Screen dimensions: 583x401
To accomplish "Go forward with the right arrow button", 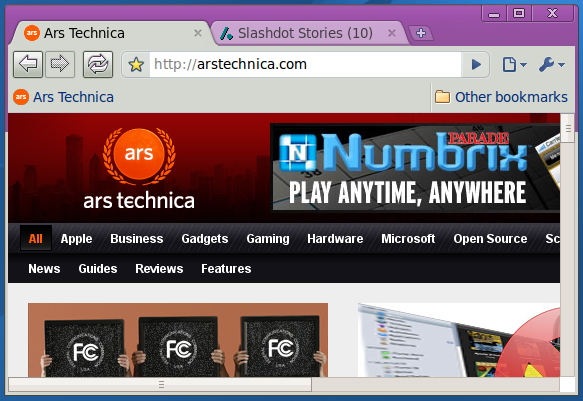I will point(60,64).
